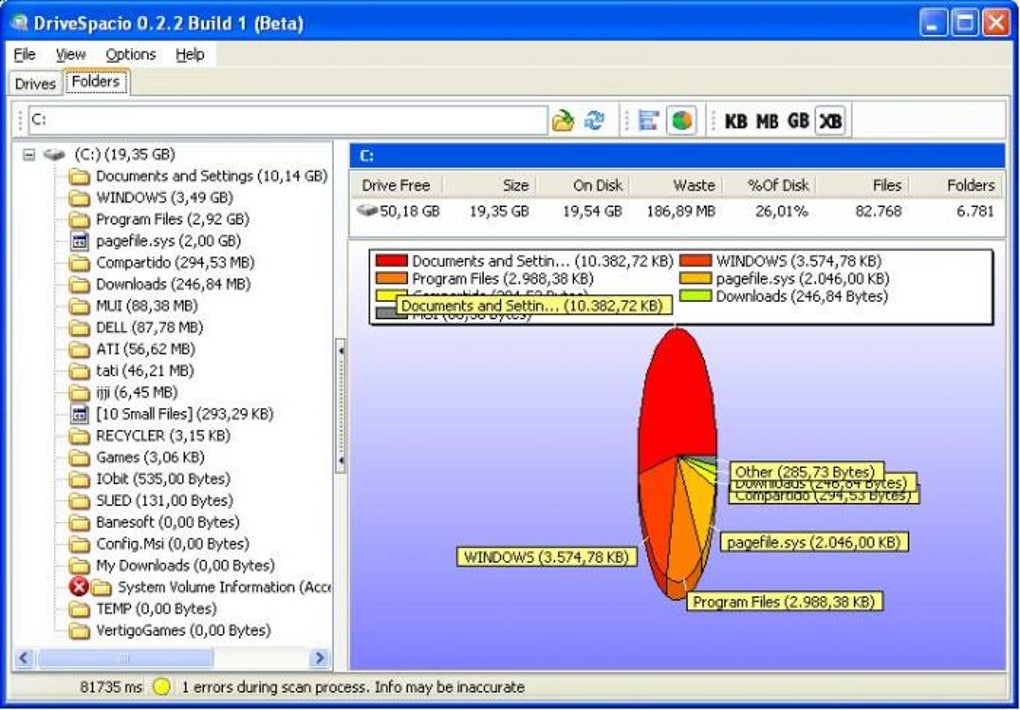Click the tree scrollbar left arrow

click(x=24, y=658)
